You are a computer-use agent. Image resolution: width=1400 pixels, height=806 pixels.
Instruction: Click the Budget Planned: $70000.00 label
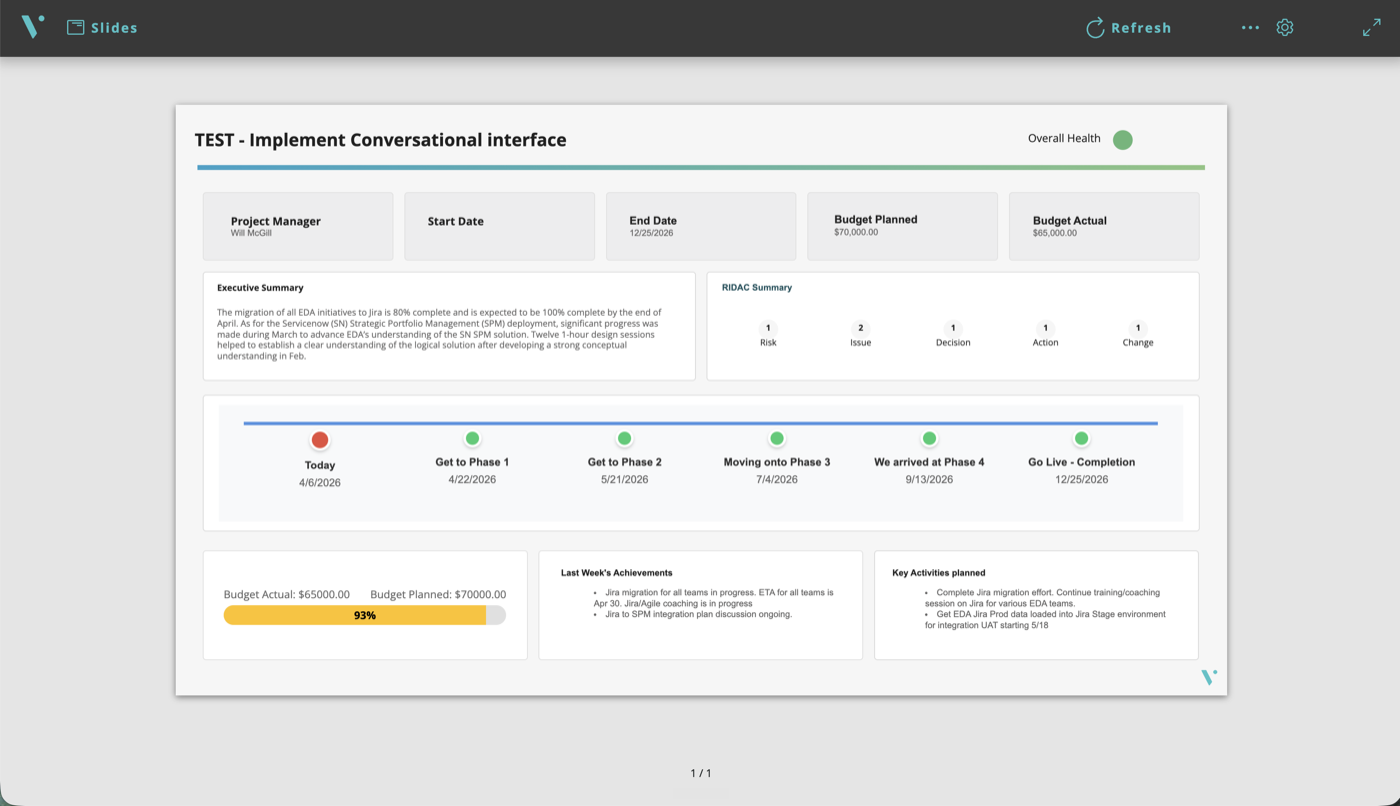[438, 594]
